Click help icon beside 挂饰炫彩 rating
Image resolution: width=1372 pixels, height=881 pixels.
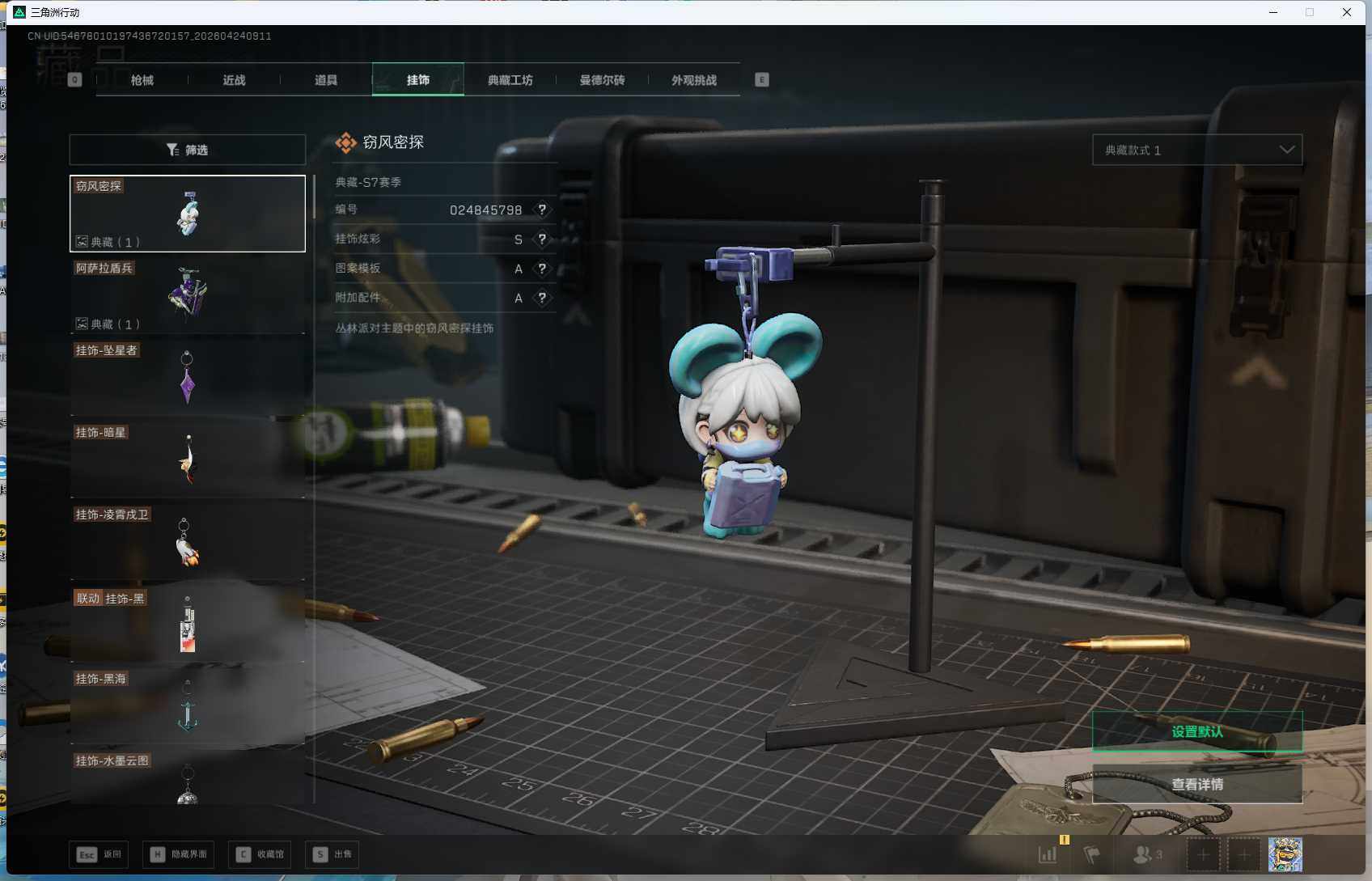pos(542,239)
